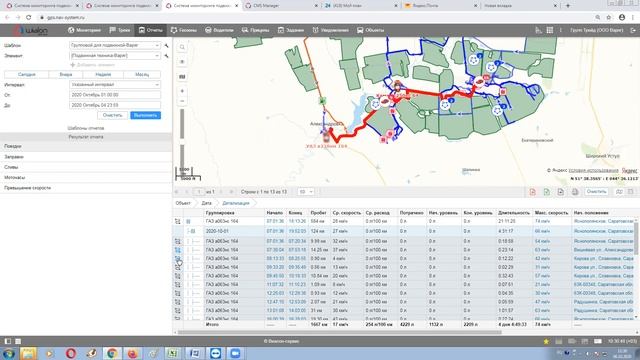The image size is (640, 360).
Task: Select the Месяц quick interval
Action: pyautogui.click(x=142, y=75)
